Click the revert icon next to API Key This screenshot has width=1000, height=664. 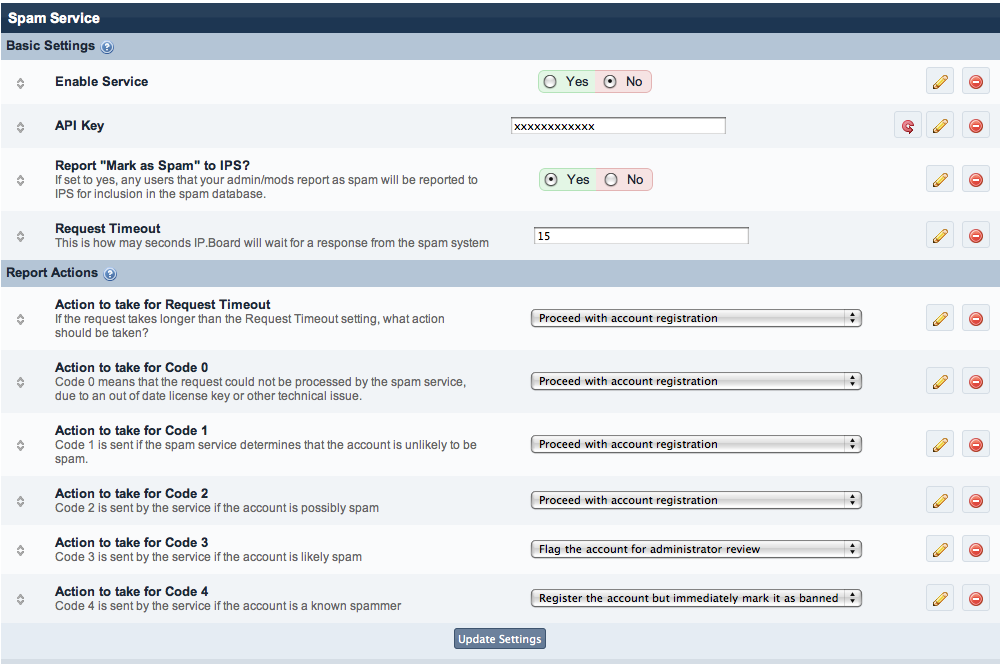(x=907, y=126)
